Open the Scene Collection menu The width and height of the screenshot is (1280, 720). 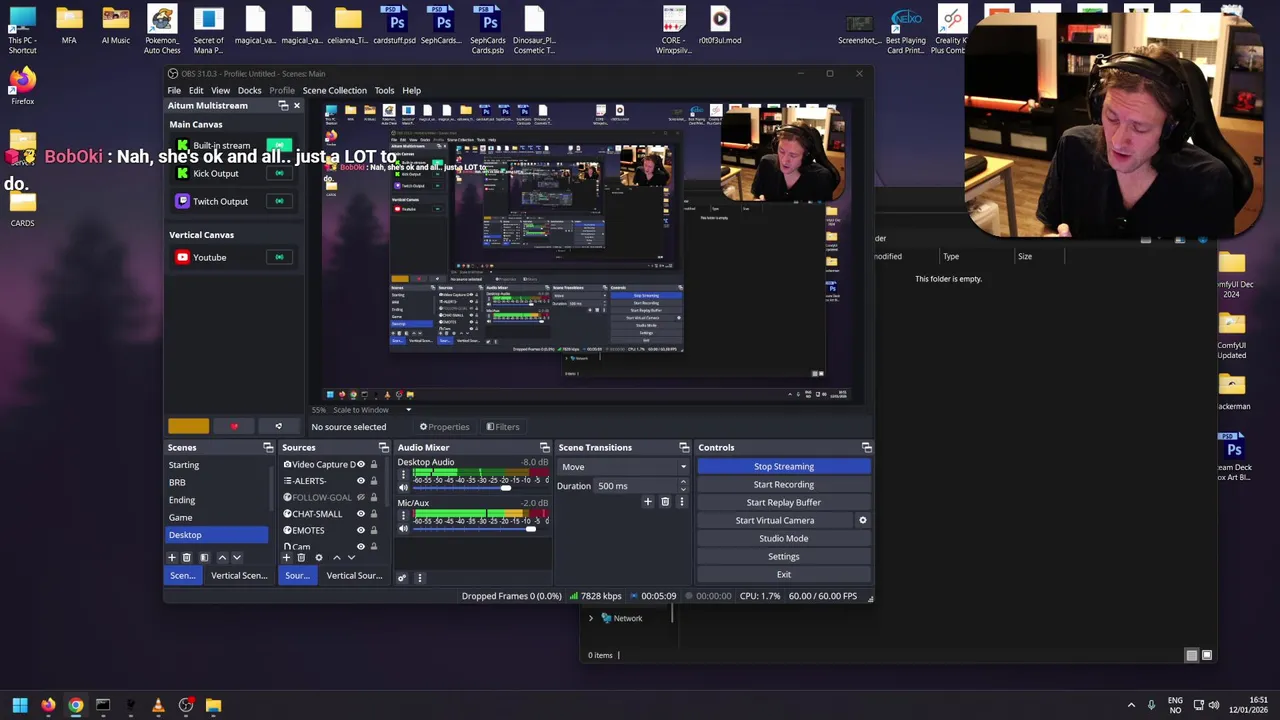tap(335, 90)
